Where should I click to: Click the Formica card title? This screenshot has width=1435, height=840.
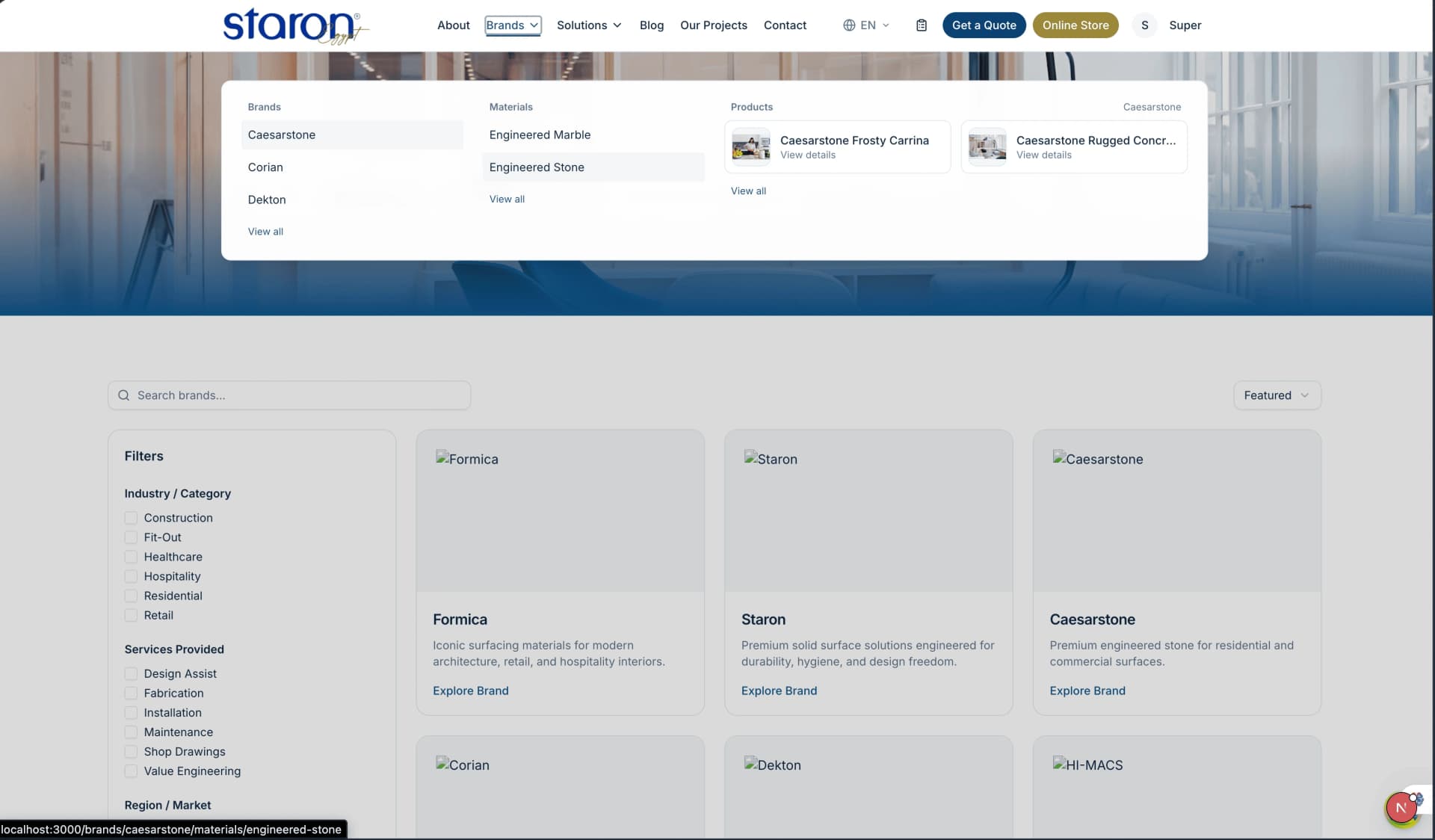(x=460, y=620)
